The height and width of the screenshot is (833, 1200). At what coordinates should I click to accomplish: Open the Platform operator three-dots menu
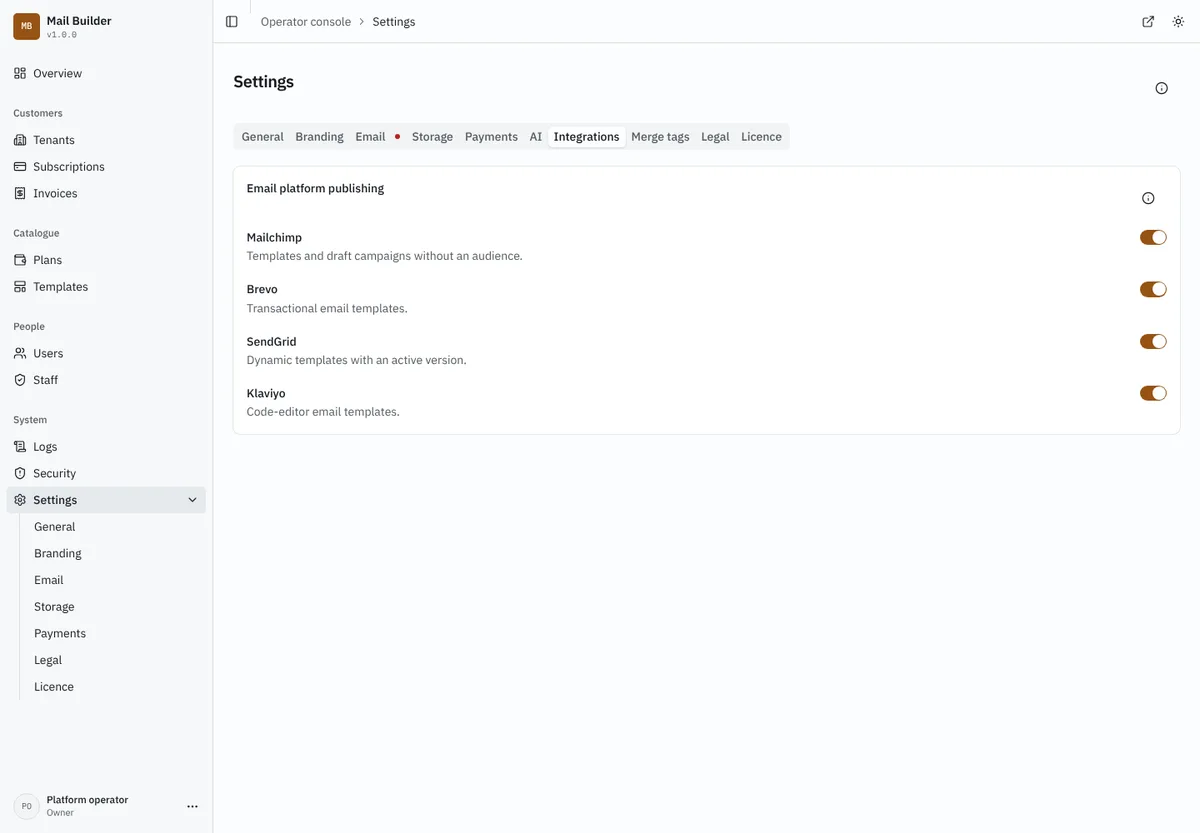coord(193,806)
